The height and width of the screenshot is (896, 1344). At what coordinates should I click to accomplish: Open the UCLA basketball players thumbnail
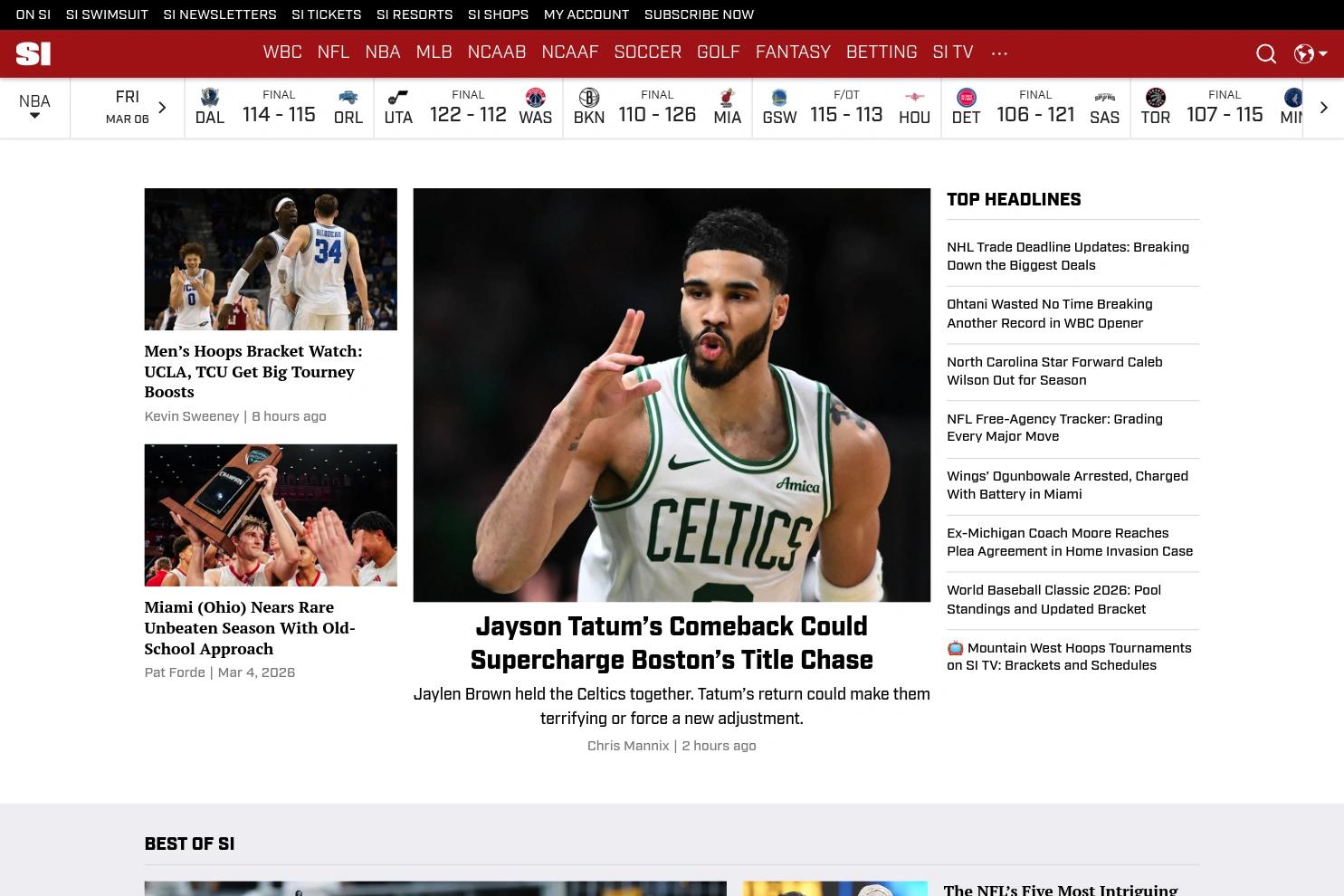tap(271, 259)
